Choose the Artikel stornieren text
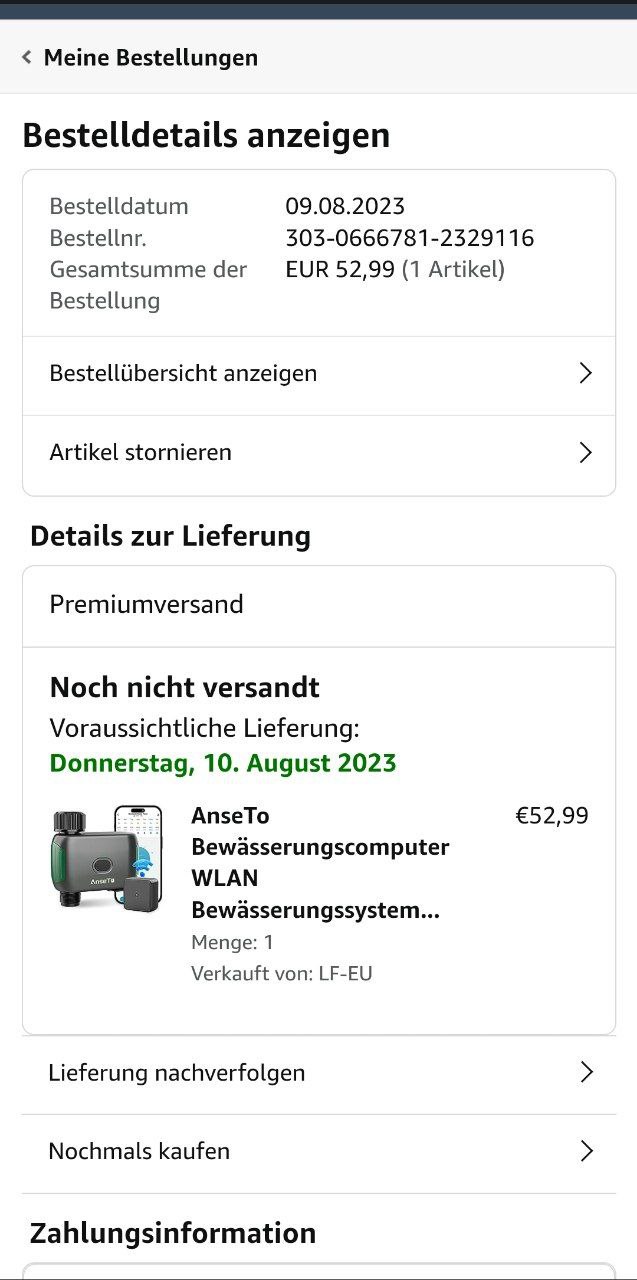This screenshot has height=1280, width=637. (140, 453)
